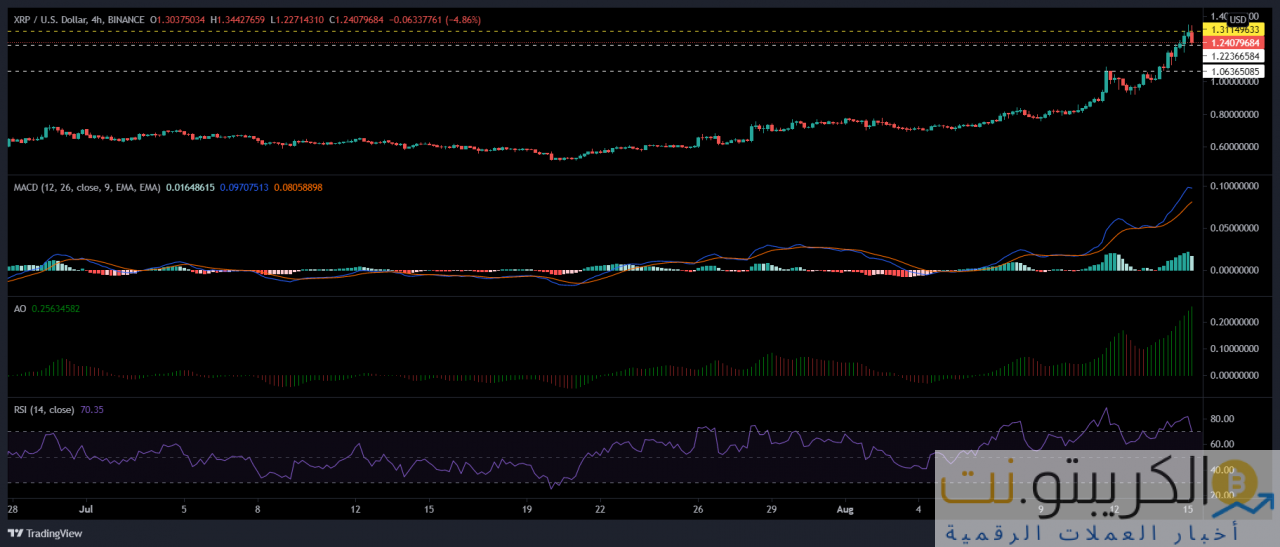The width and height of the screenshot is (1280, 547).
Task: Click date 22 on the time axis
Action: (x=599, y=509)
